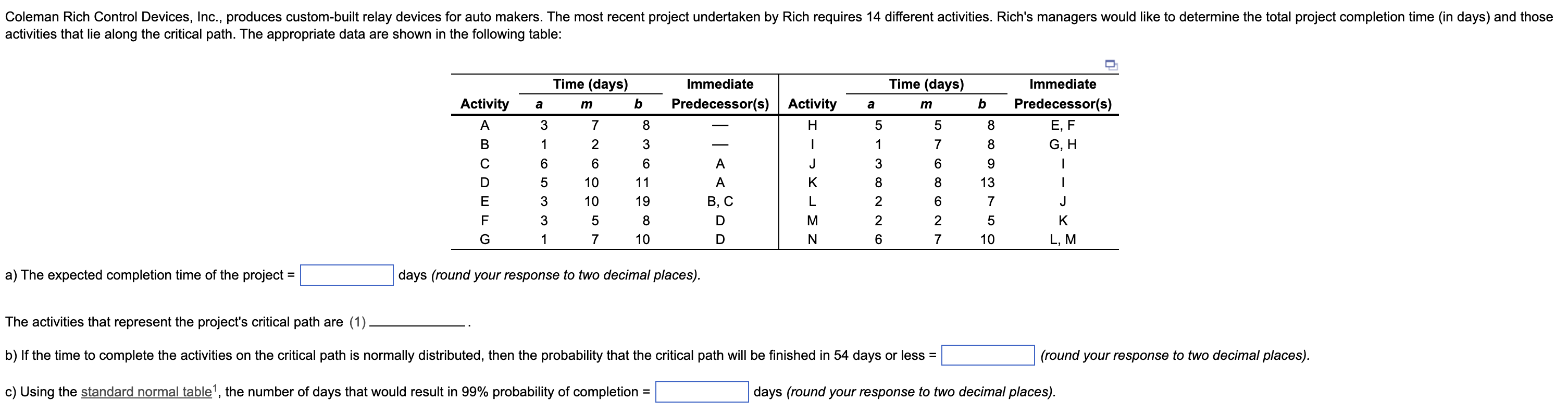Click Activity N row at table bottom
This screenshot has height=412, width=1568.
[812, 240]
